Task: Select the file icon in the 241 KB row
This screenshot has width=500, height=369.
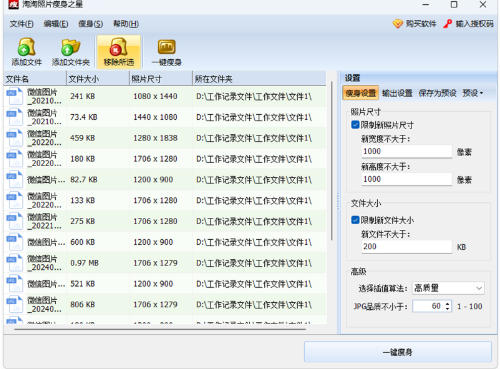Action: point(14,96)
